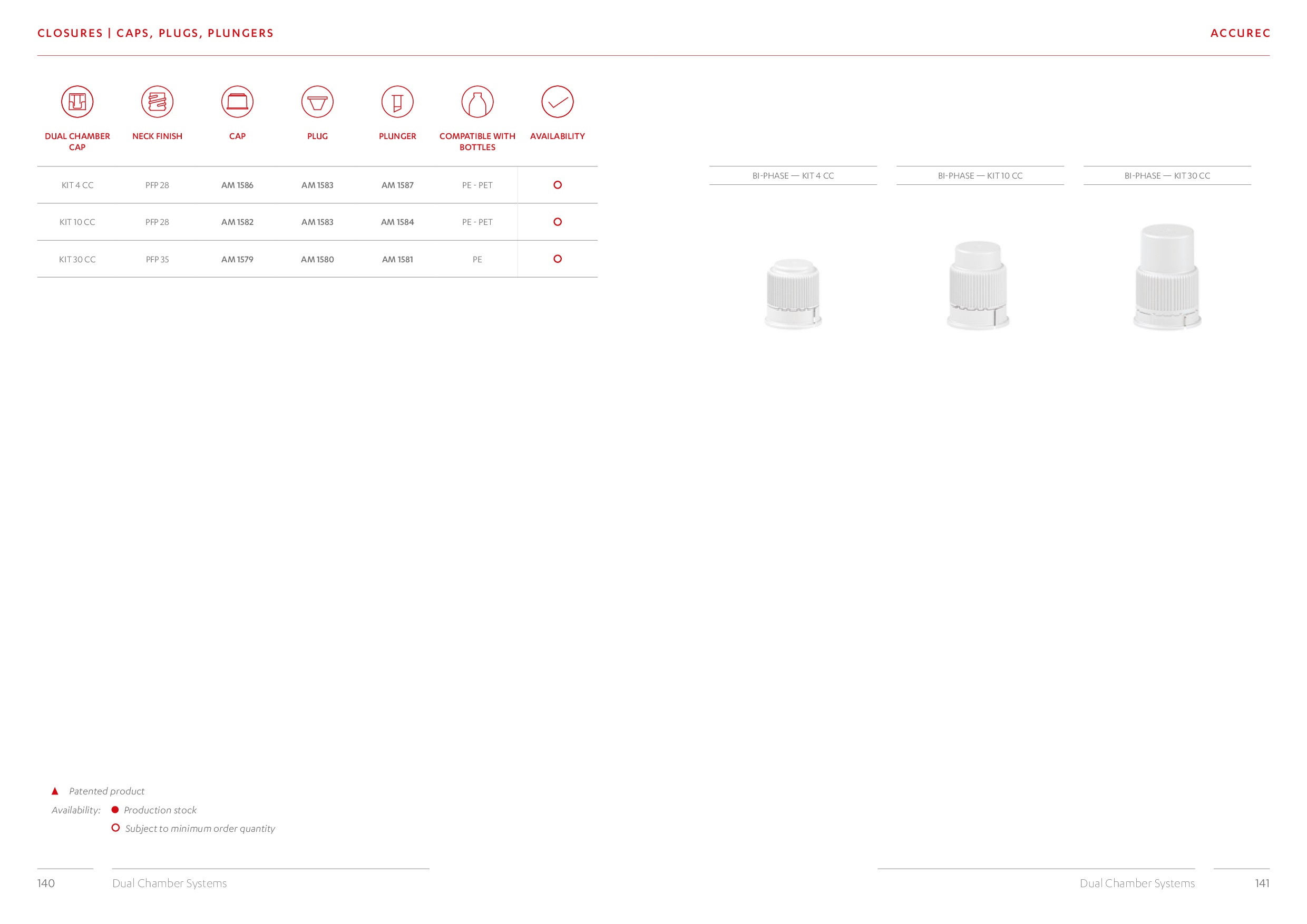
Task: Click the 'PFP 35' neck finish cell
Action: [157, 260]
